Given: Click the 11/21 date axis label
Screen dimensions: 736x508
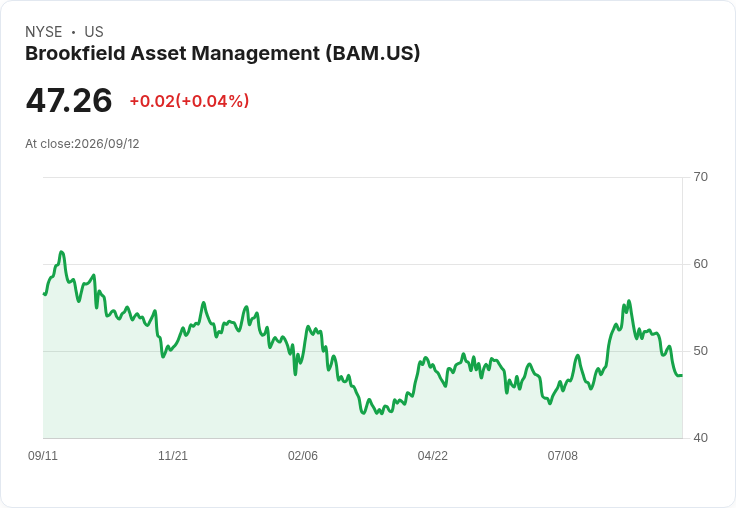Looking at the screenshot, I should [x=173, y=455].
